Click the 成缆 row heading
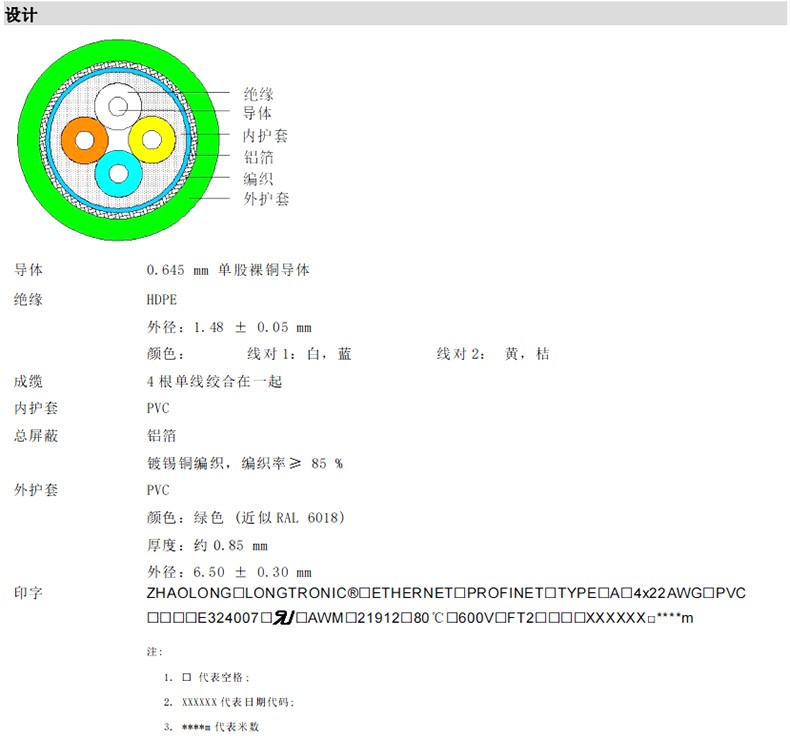790x741 pixels. tap(28, 381)
